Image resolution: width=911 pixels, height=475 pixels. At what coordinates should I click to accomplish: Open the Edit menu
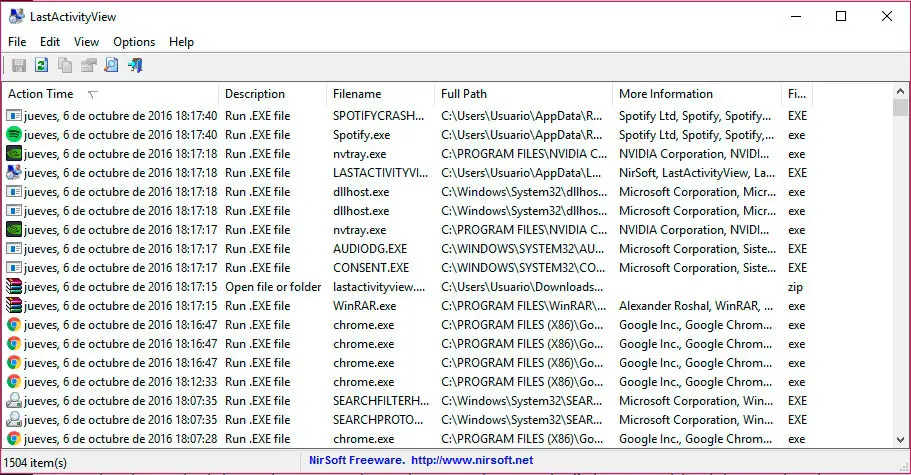point(49,42)
